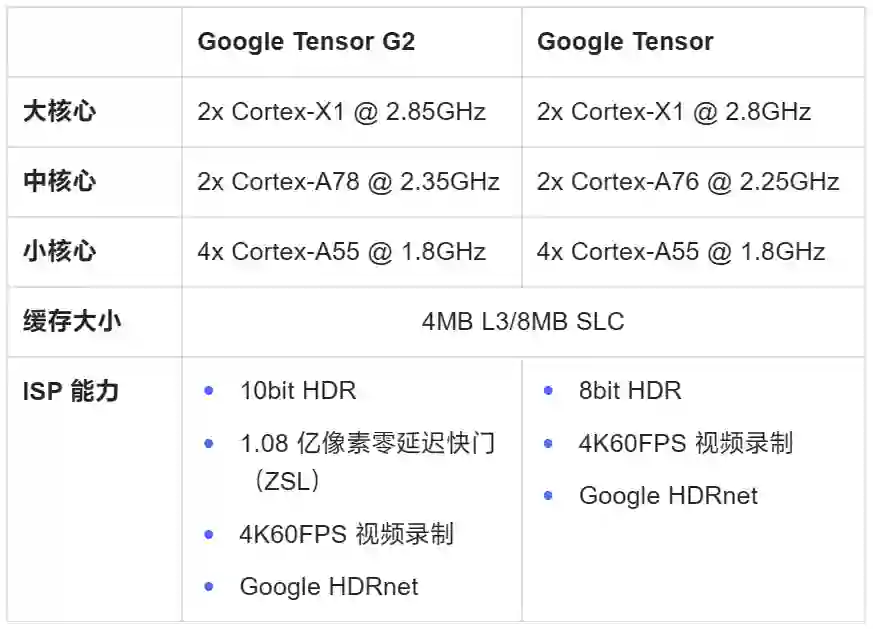Click the Google Tensor G2 column header
Image resolution: width=873 pixels, height=629 pixels.
coord(306,42)
